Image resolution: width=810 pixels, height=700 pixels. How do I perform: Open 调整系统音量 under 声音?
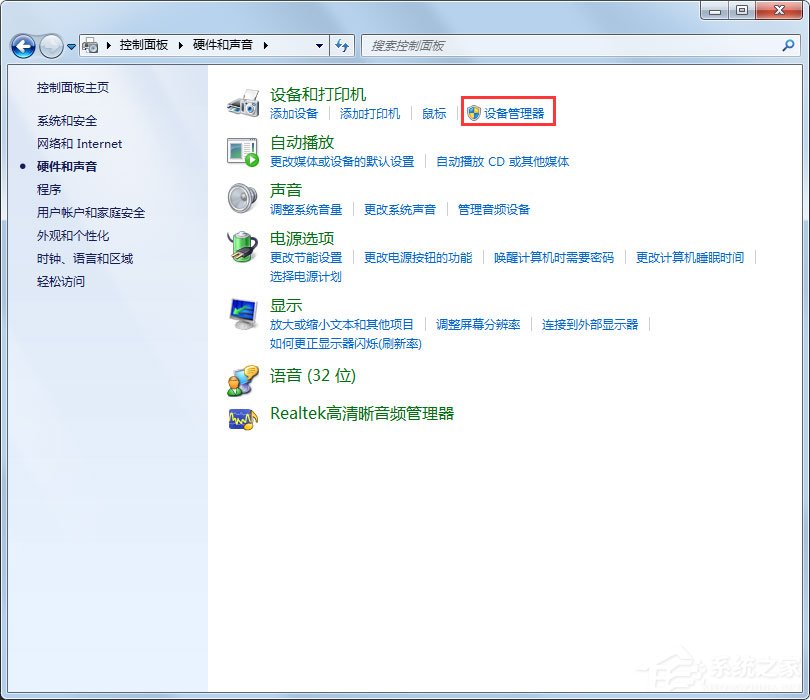(x=305, y=209)
